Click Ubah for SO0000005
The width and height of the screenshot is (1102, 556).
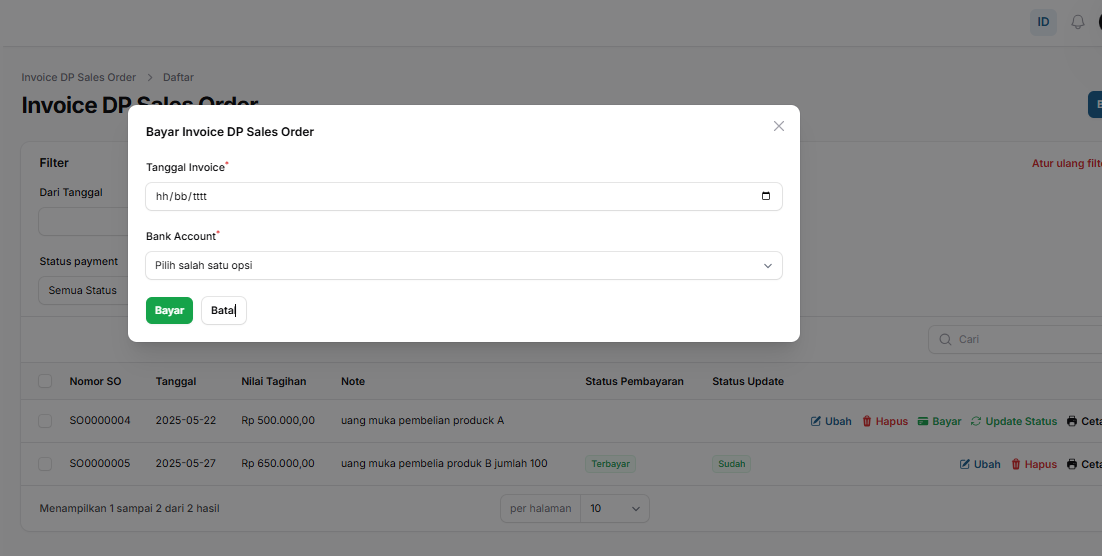[980, 464]
